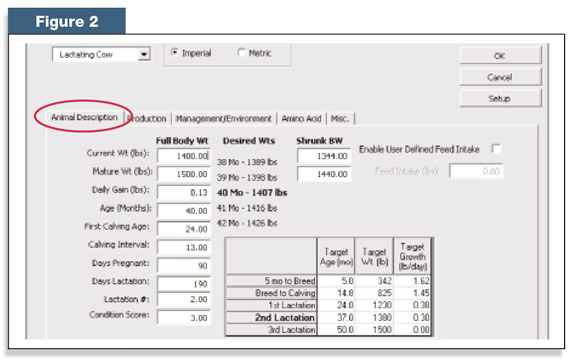Click the Setup button
575x363 pixels.
coord(500,99)
